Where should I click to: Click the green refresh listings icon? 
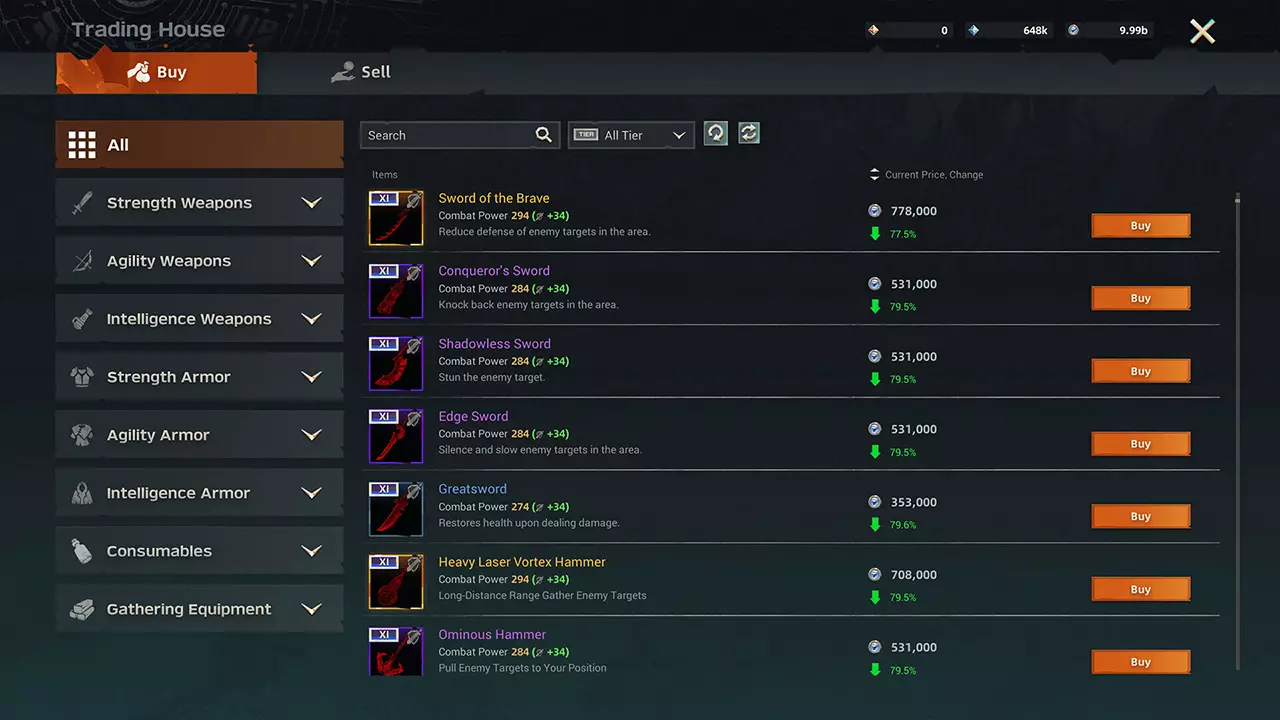pyautogui.click(x=749, y=133)
